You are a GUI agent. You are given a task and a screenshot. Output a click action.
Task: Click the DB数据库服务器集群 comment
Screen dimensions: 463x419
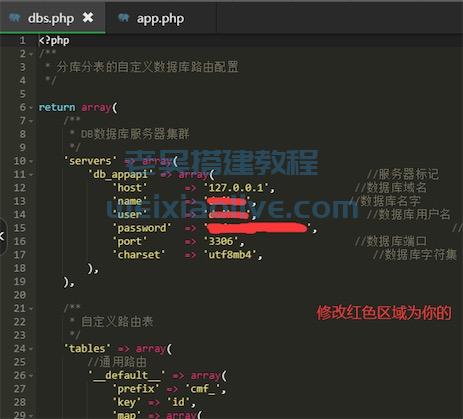tap(135, 134)
